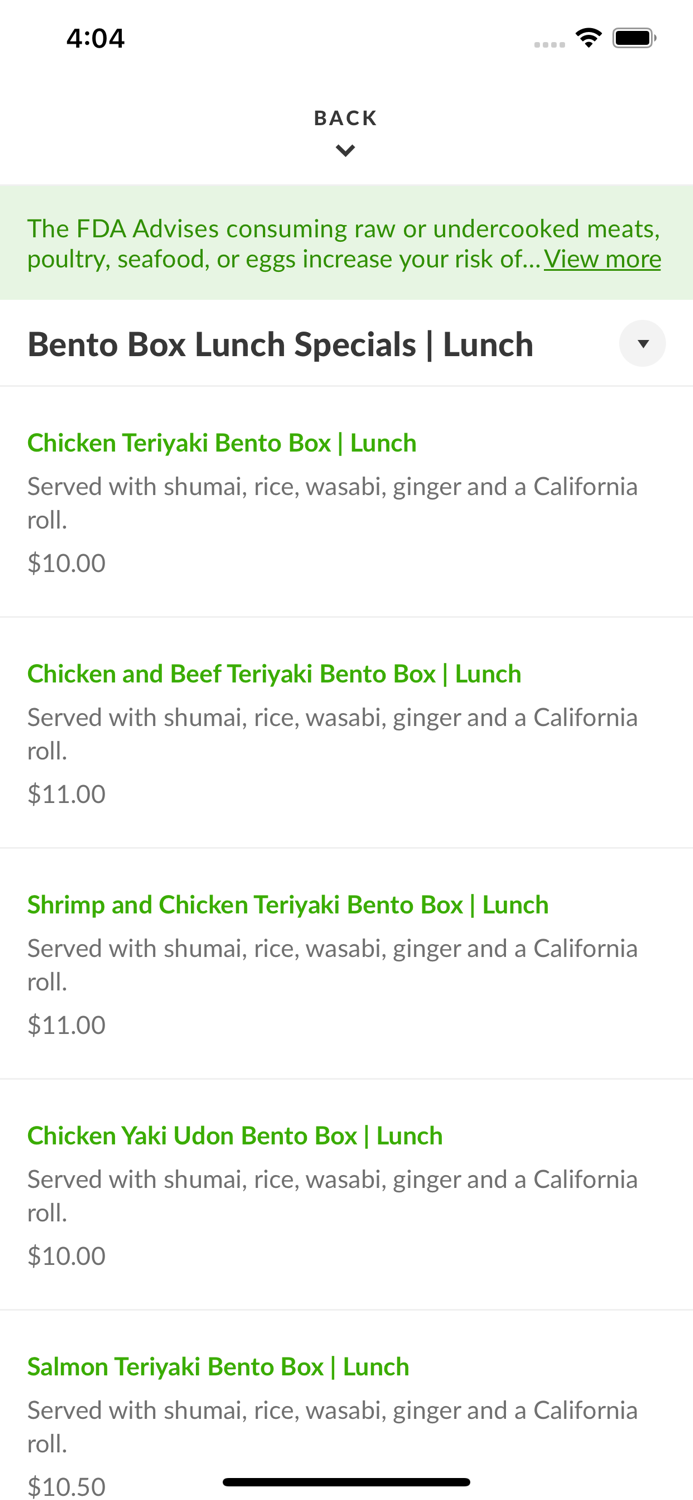Tap the Bento Box Lunch Specials header
Viewport: 693px width, 1500px height.
[x=281, y=343]
